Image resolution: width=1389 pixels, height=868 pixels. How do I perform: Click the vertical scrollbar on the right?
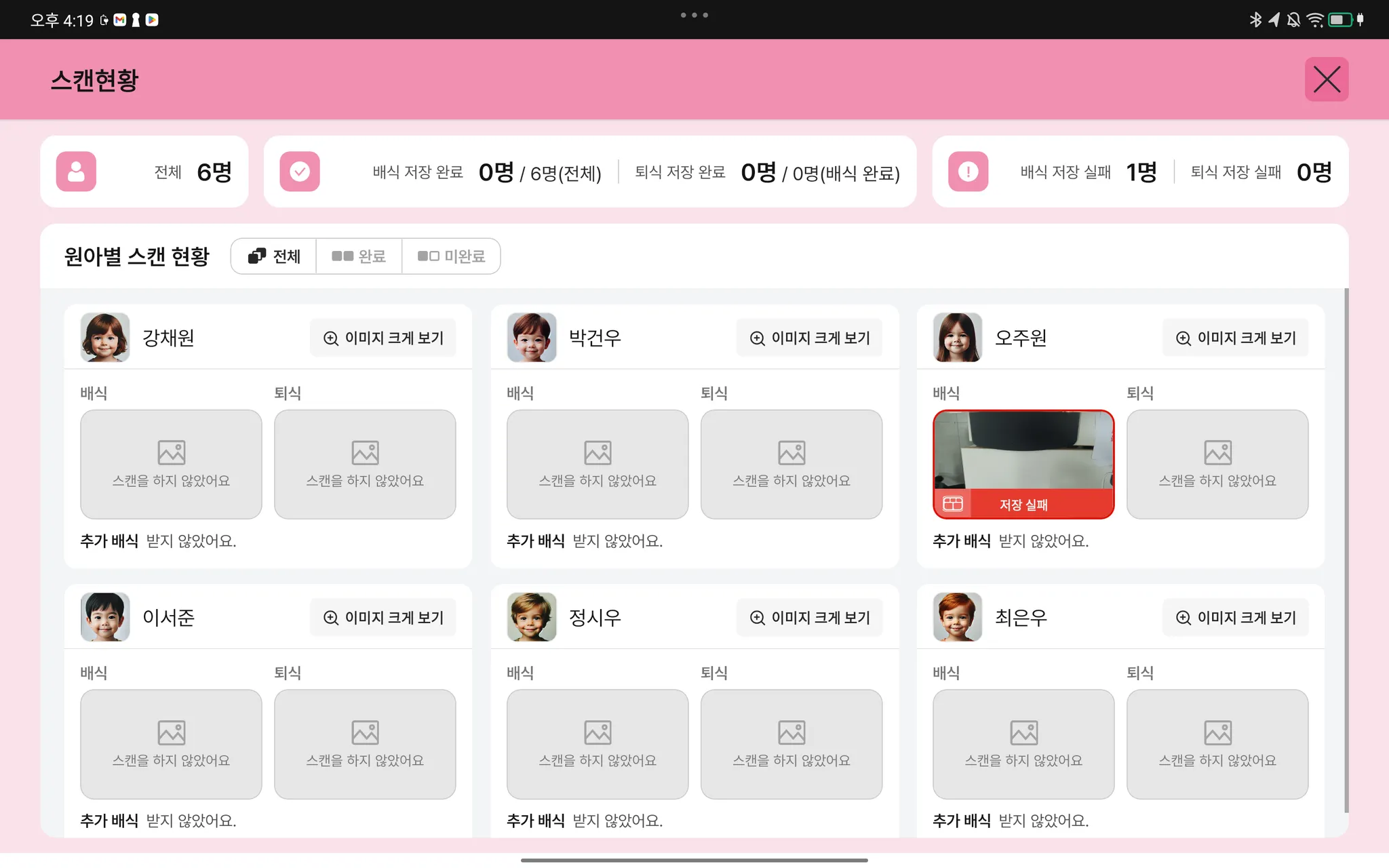pyautogui.click(x=1346, y=549)
